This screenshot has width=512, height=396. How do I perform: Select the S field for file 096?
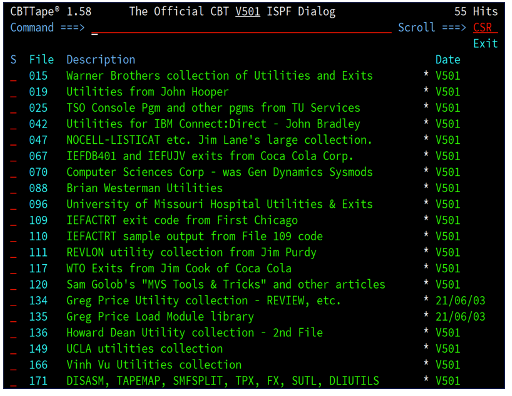point(13,204)
